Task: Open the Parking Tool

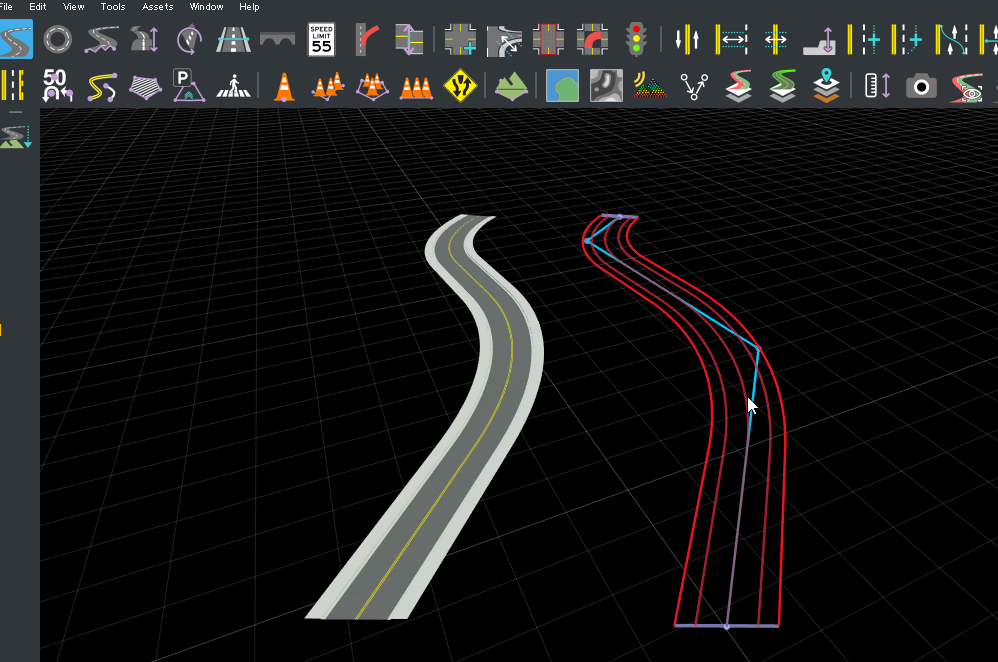Action: coord(189,85)
